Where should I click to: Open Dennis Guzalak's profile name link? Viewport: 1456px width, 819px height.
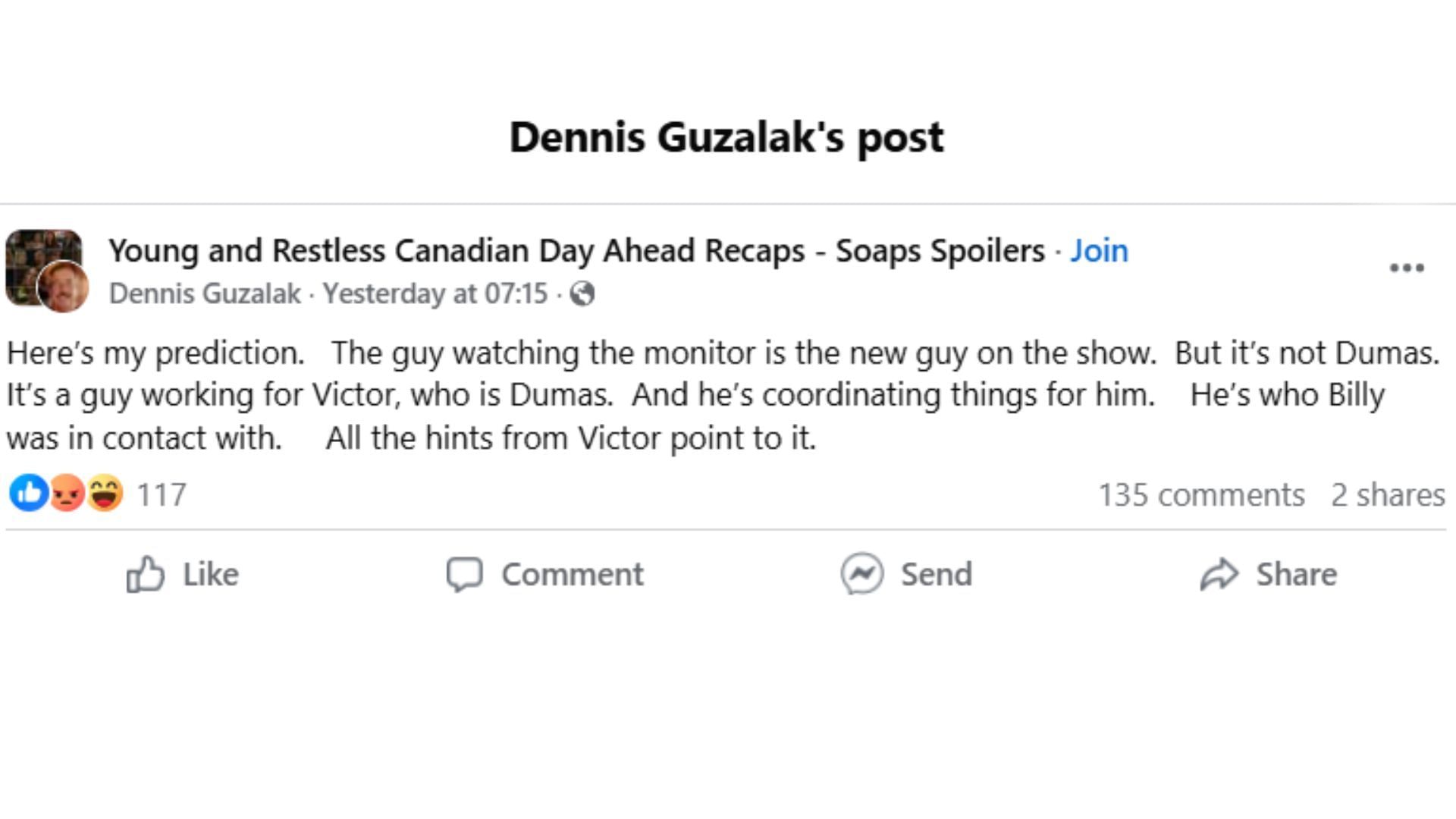tap(205, 293)
